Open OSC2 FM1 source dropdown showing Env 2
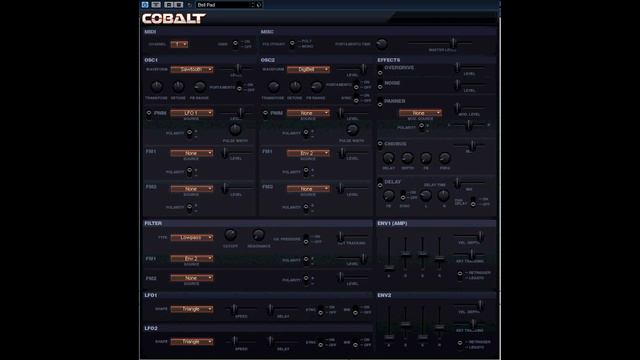This screenshot has width=640, height=360. (x=308, y=153)
